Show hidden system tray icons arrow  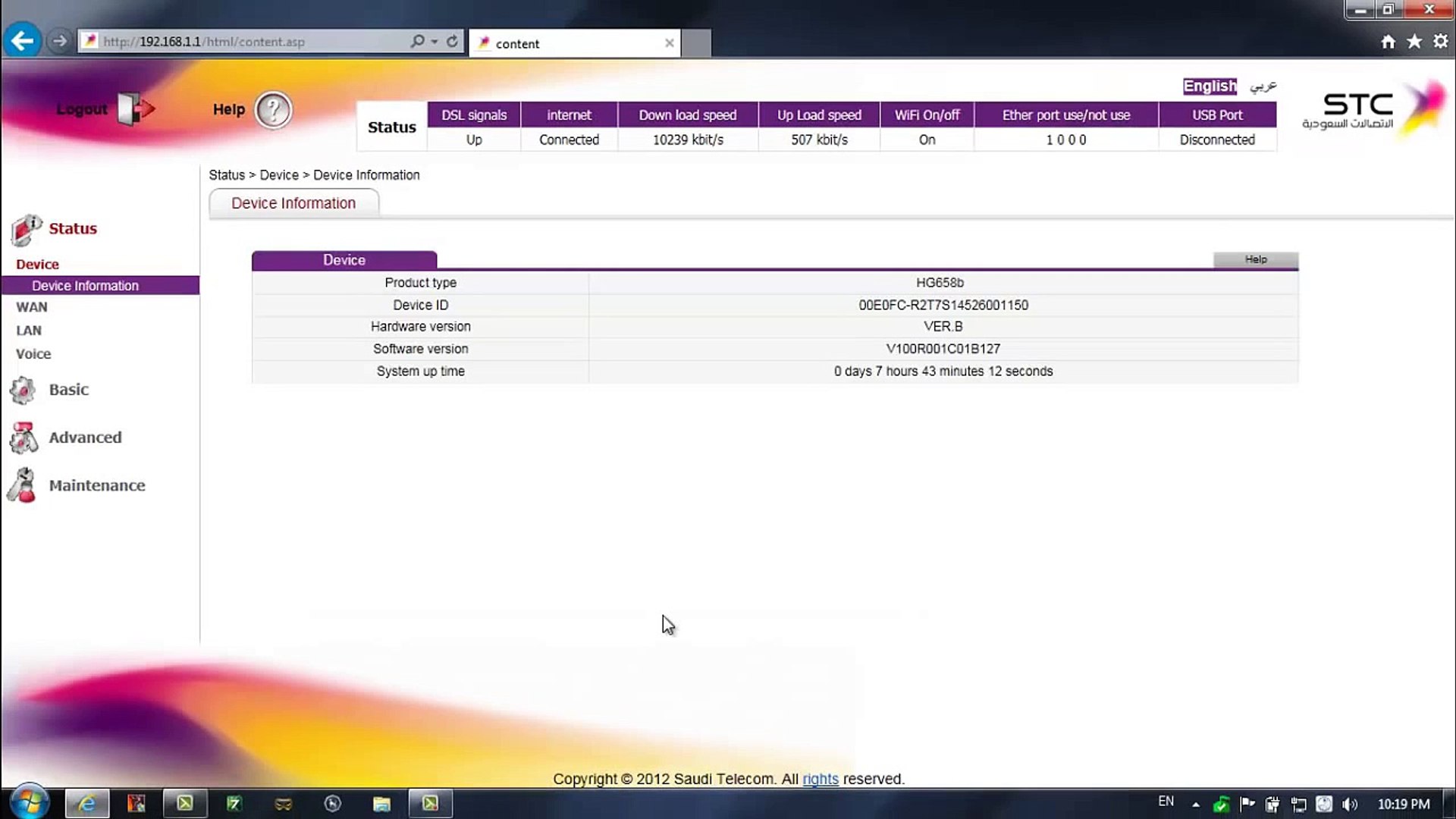point(1196,805)
